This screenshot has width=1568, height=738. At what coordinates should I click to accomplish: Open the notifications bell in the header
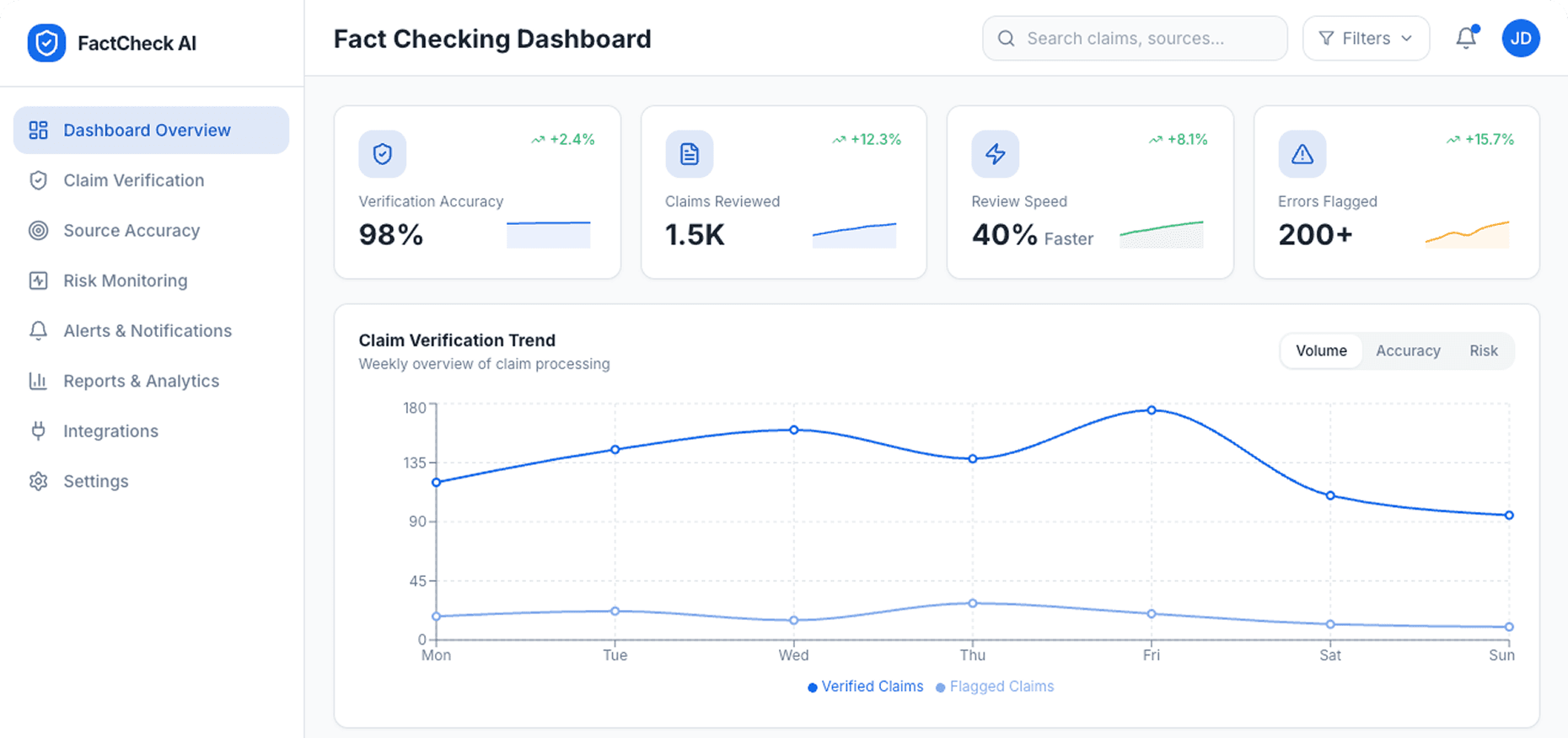pyautogui.click(x=1466, y=38)
